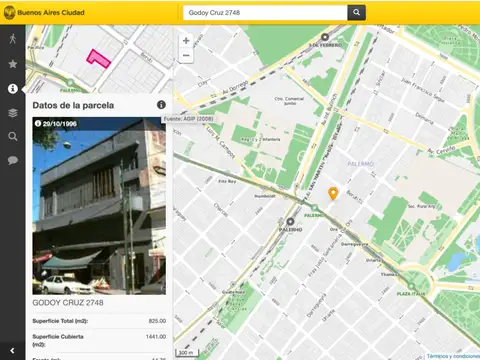Image resolution: width=480 pixels, height=360 pixels.
Task: Open the building photo of Godoy Cruz 2748
Action: [x=99, y=206]
